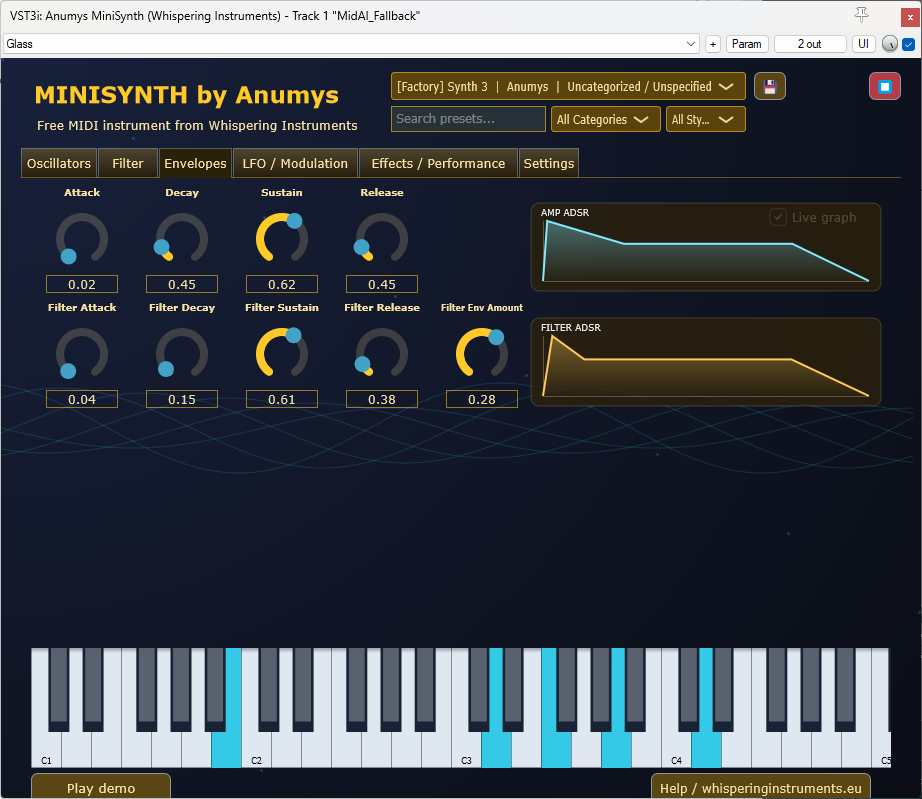Click the Filter Attack value 0.04
The height and width of the screenshot is (799, 922).
coord(82,399)
